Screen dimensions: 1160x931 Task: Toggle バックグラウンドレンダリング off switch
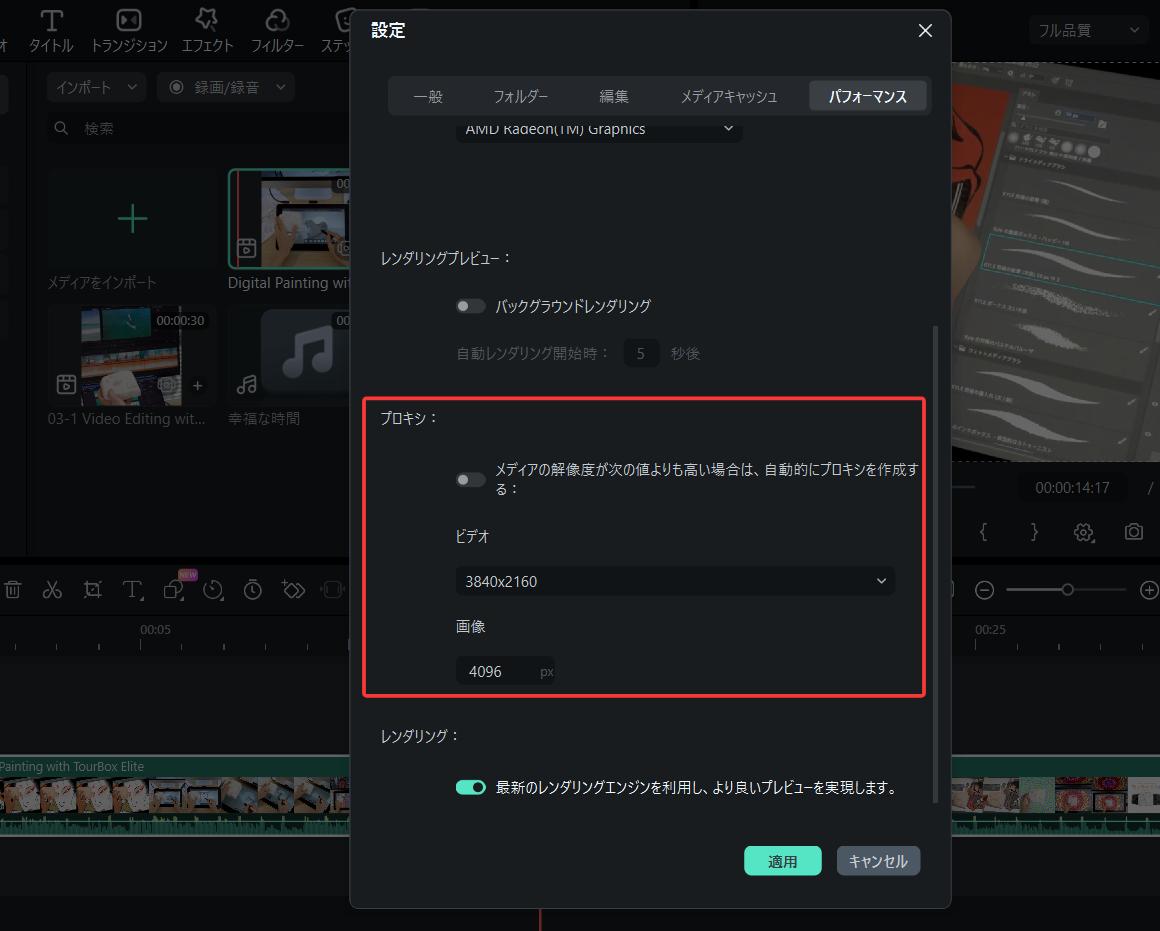(x=470, y=305)
